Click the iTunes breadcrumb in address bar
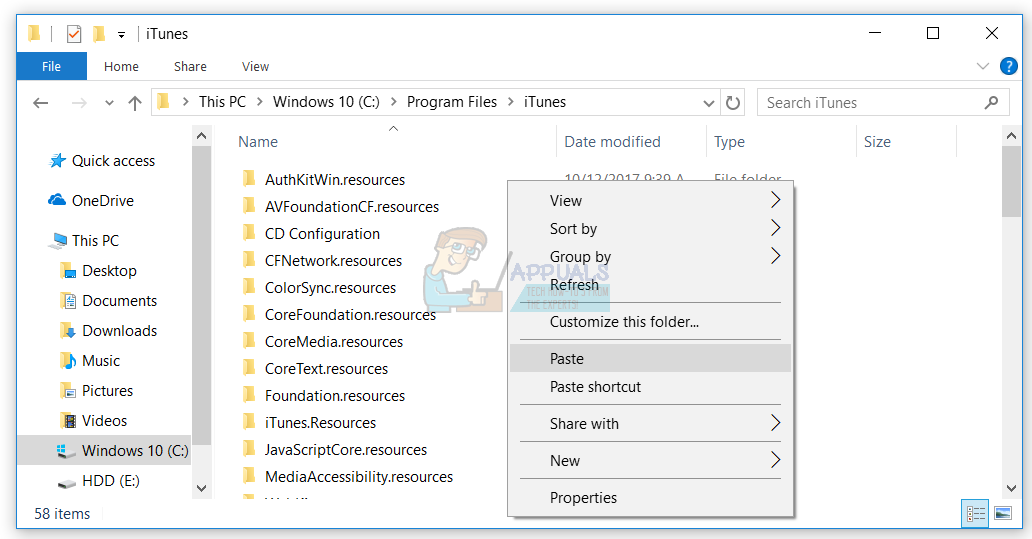The width and height of the screenshot is (1032, 539). click(x=545, y=102)
